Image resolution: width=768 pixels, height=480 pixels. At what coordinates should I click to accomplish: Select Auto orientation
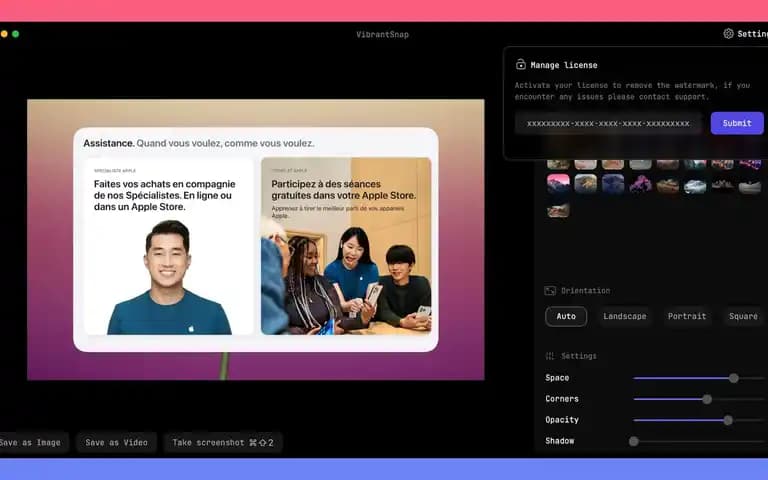pyautogui.click(x=566, y=316)
